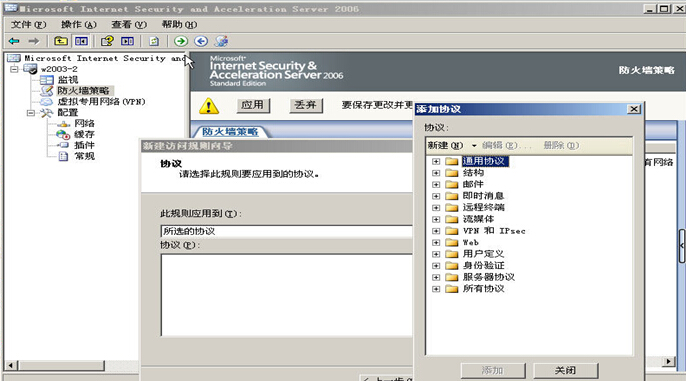
Task: Expand the 所有协议 folder
Action: [436, 289]
